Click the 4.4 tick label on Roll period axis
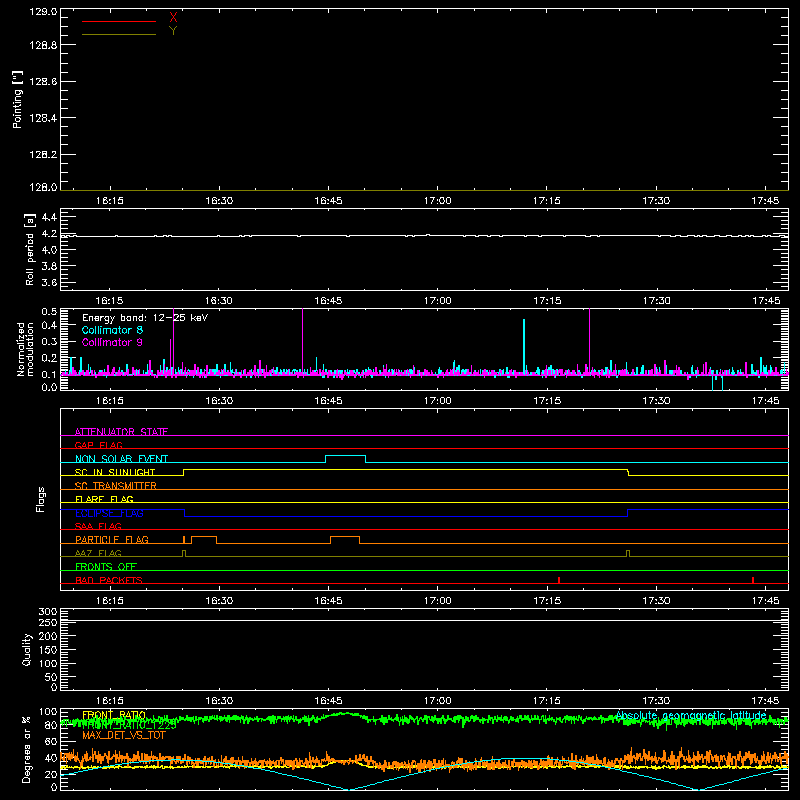 [49, 217]
